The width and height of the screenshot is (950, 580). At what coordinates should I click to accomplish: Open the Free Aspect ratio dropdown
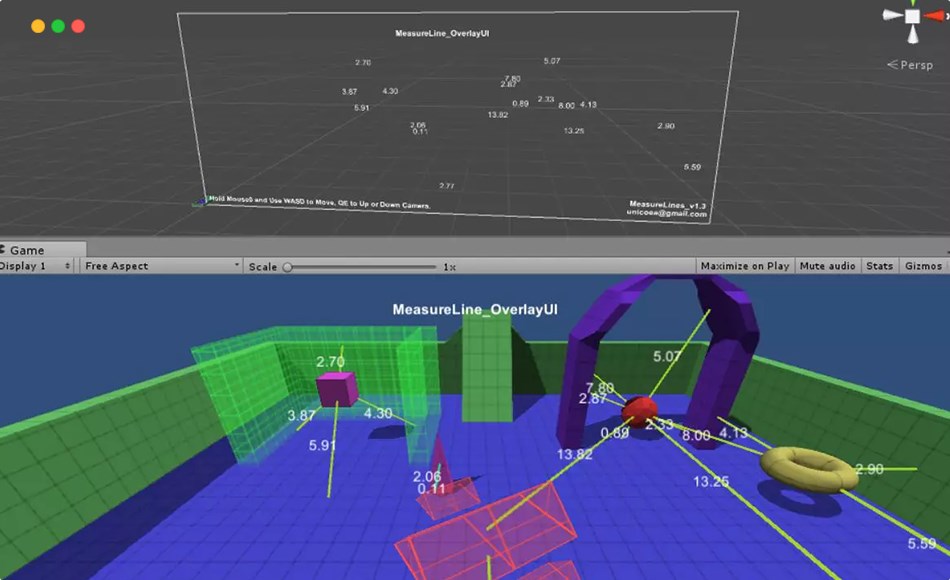click(160, 266)
